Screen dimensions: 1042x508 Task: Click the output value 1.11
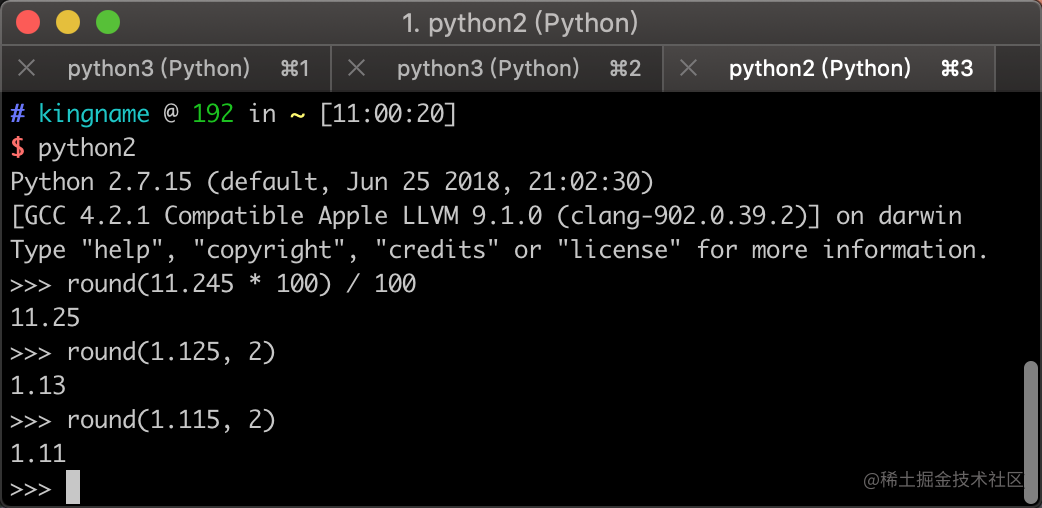[x=38, y=453]
